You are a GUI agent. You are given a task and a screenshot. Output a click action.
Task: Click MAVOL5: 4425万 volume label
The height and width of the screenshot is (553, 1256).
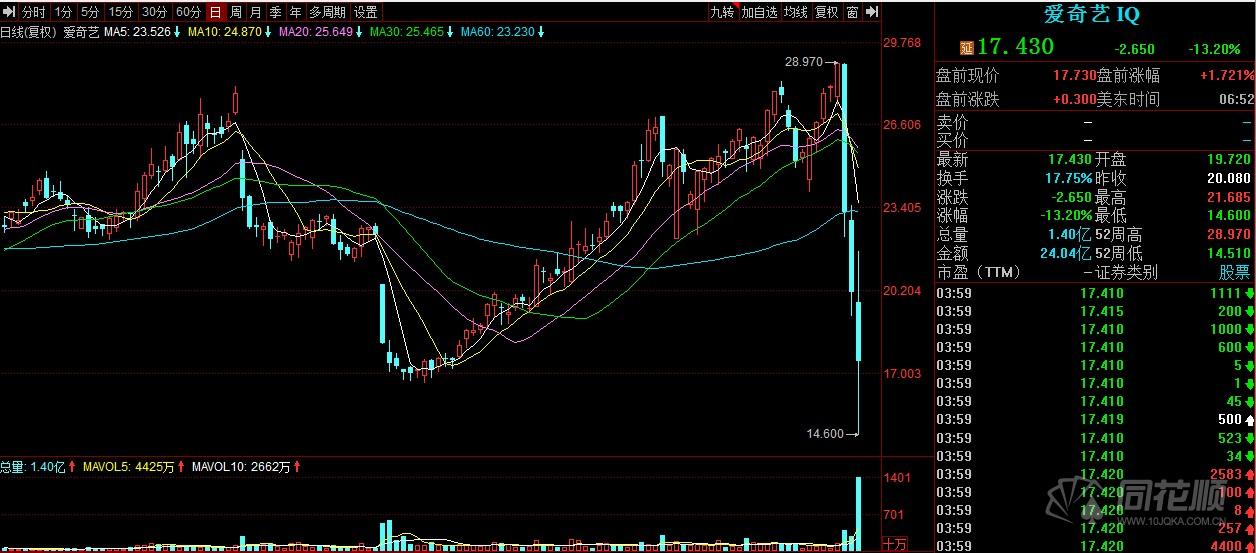129,467
